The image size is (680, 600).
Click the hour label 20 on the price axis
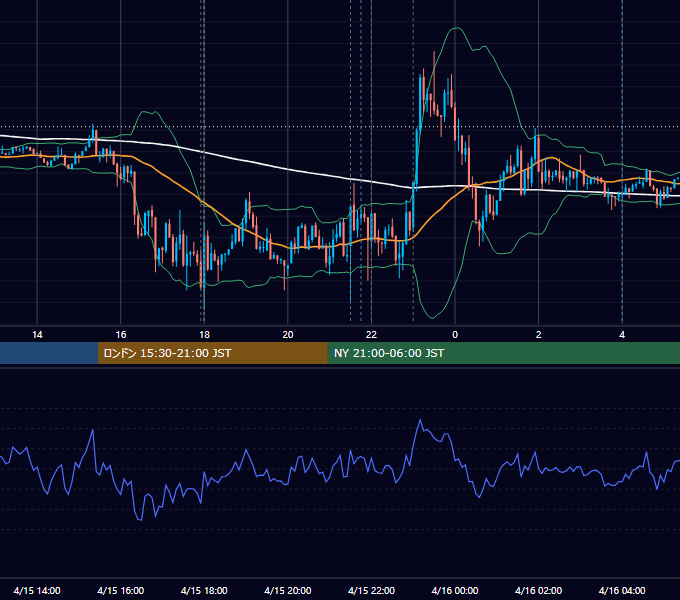[288, 335]
